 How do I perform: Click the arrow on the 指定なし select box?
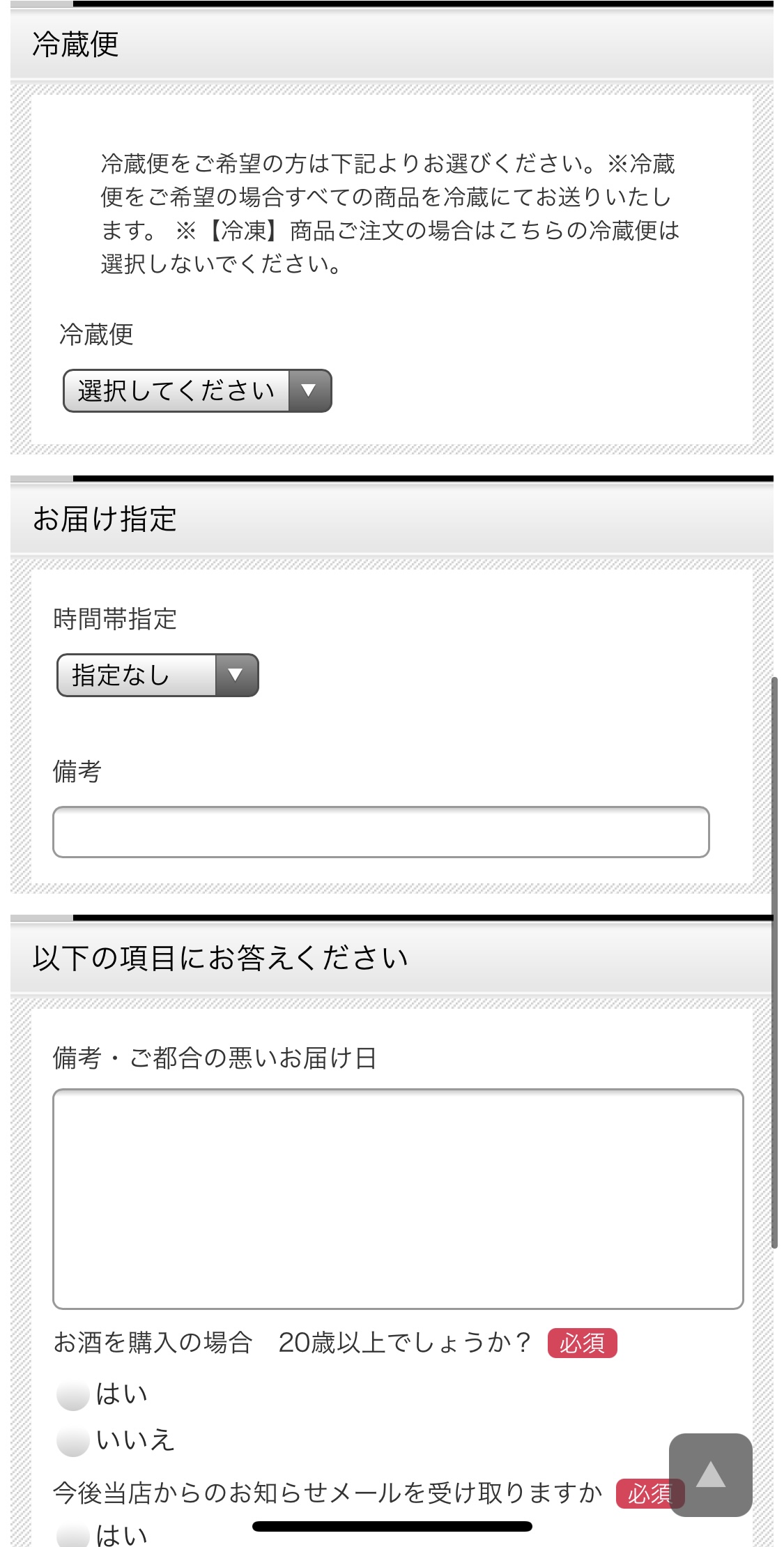236,675
